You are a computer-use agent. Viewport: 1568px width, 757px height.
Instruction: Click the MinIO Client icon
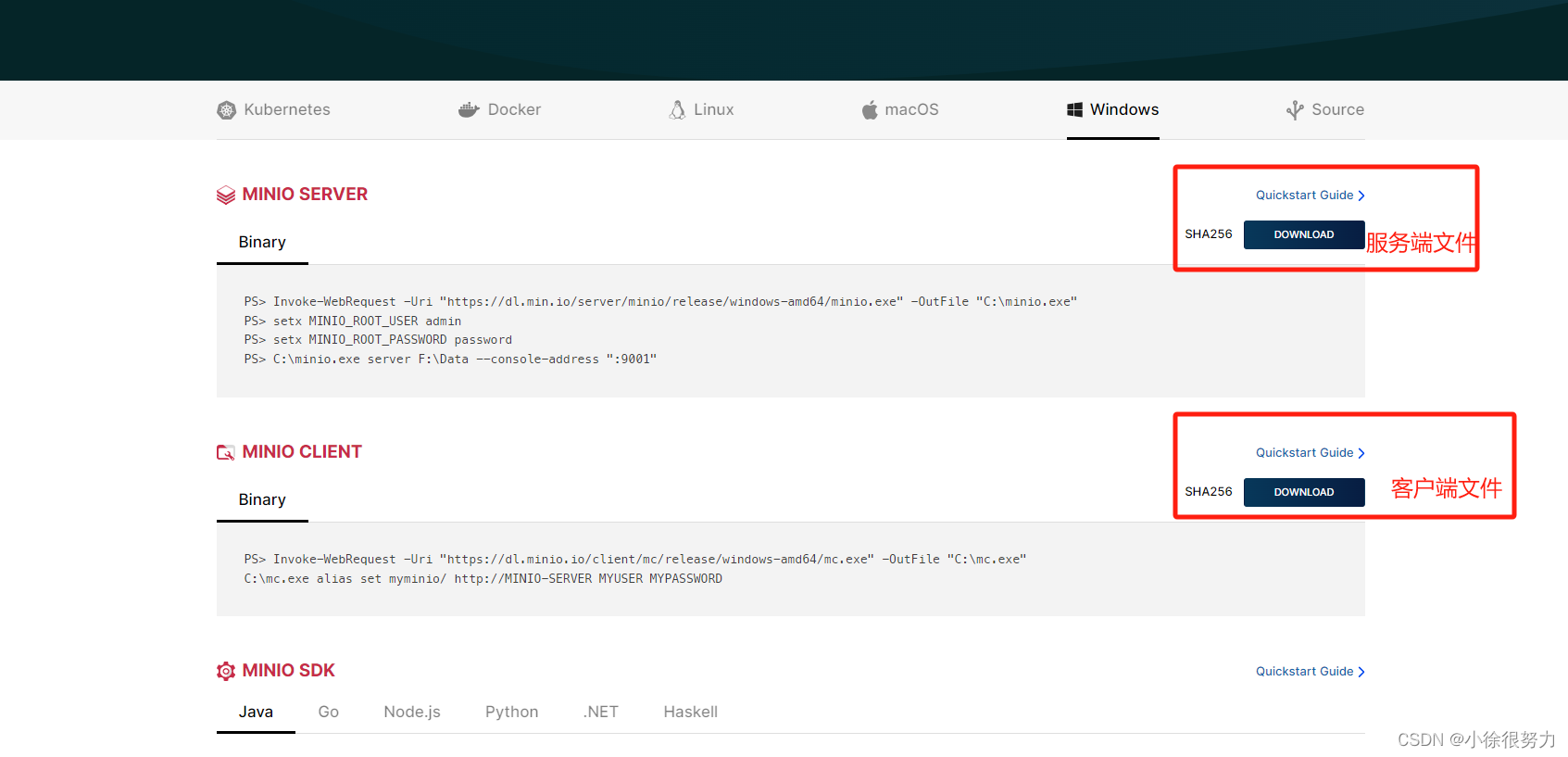click(x=226, y=452)
